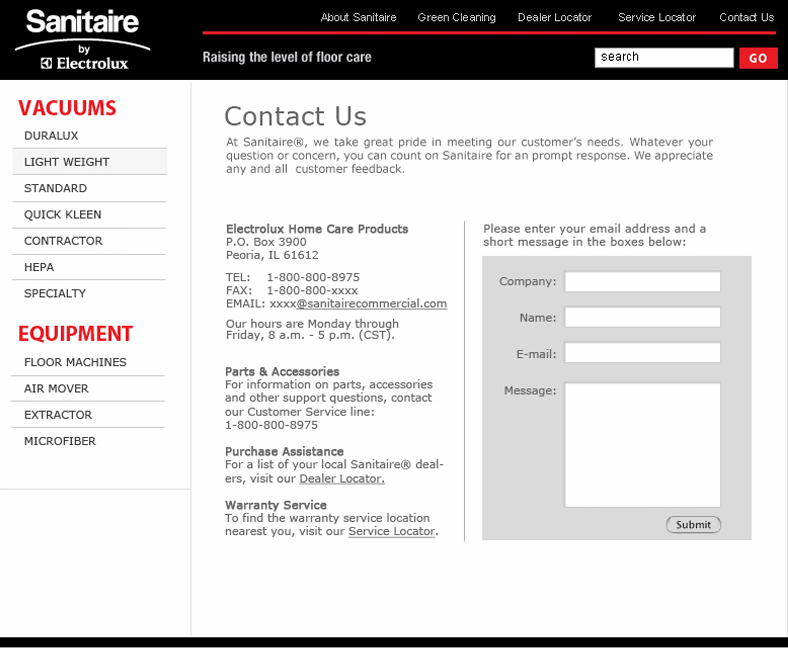The height and width of the screenshot is (649, 788).
Task: Choose the HEPA vacuums category
Action: (x=39, y=268)
